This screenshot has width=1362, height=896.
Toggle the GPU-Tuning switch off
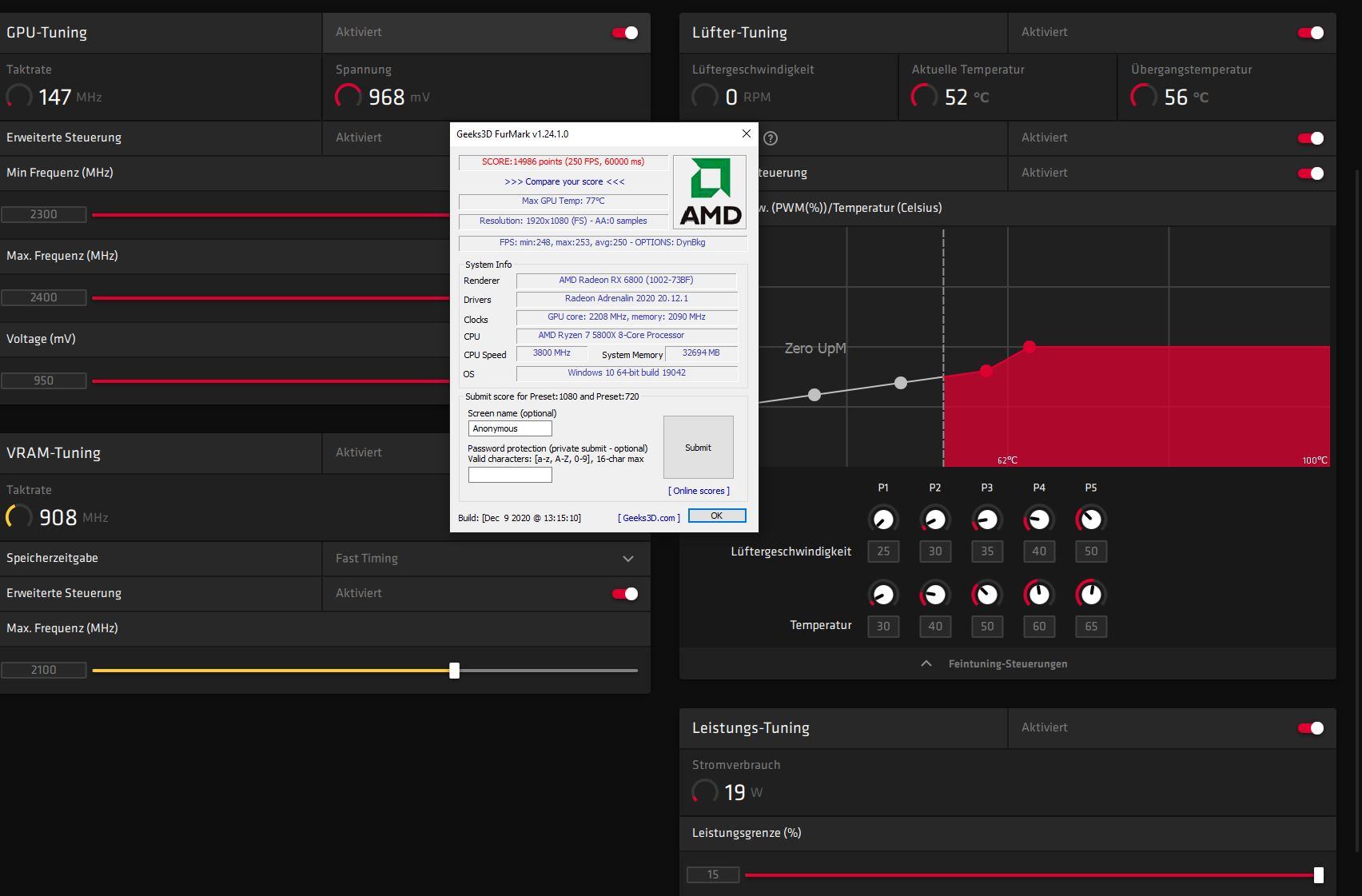point(625,33)
